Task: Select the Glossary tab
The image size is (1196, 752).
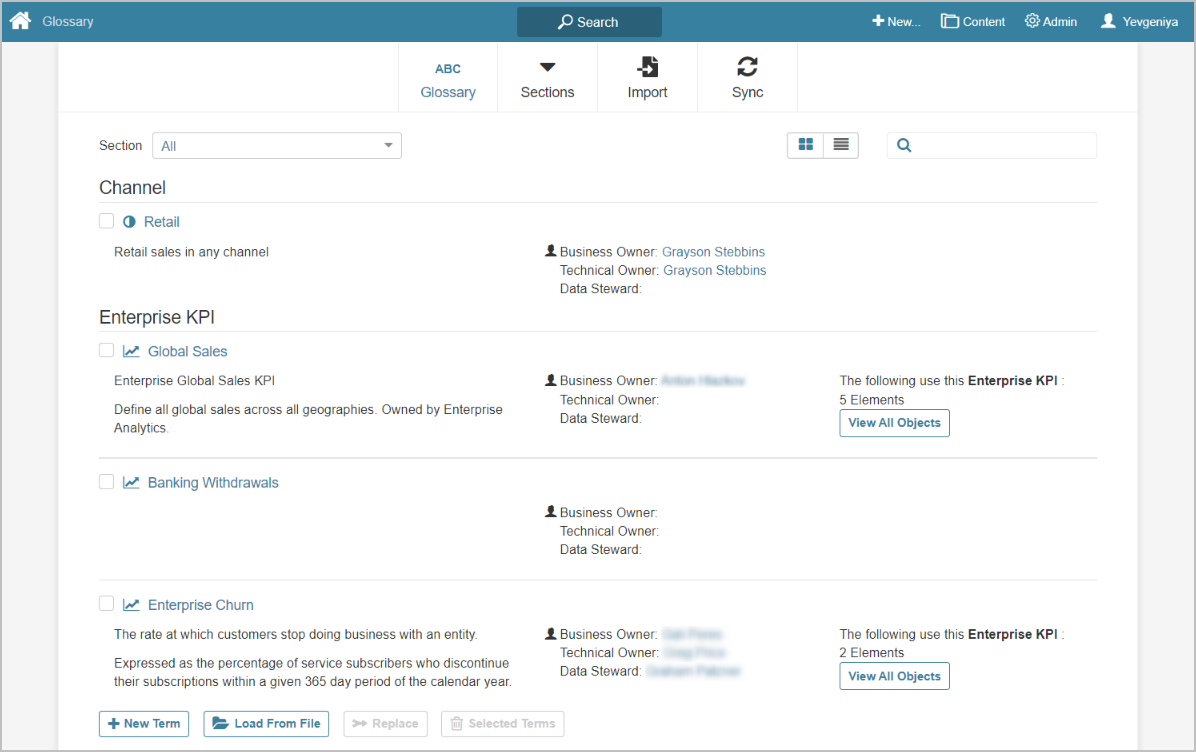Action: point(448,78)
